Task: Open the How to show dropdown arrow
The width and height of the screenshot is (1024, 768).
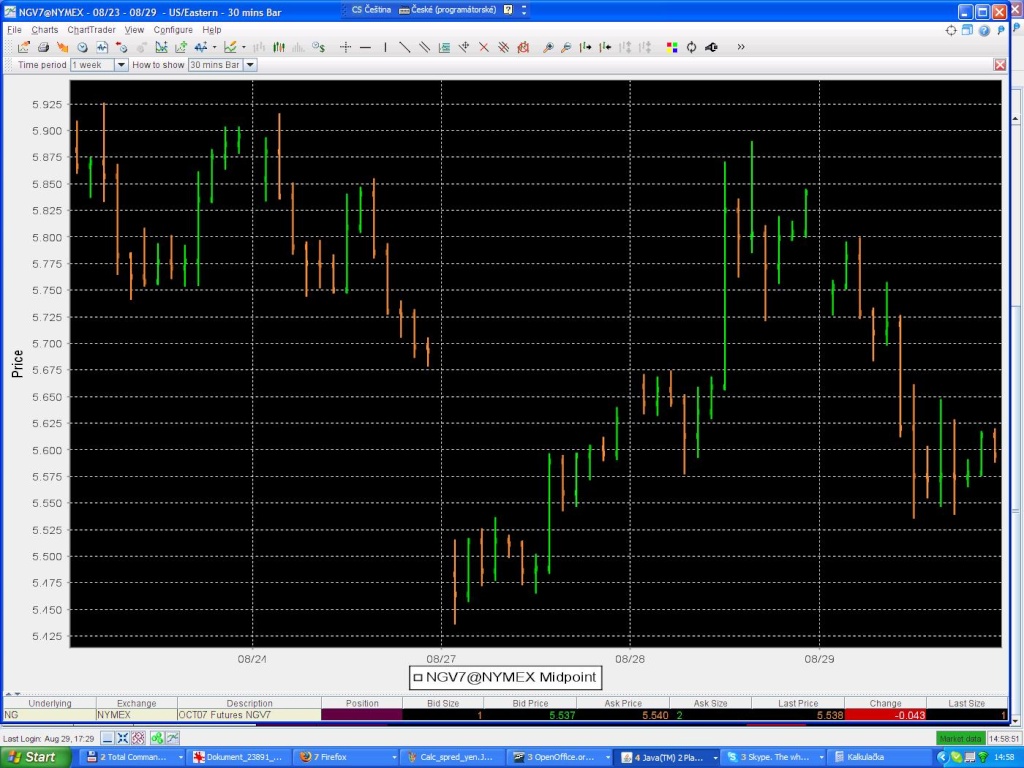Action: pyautogui.click(x=249, y=65)
